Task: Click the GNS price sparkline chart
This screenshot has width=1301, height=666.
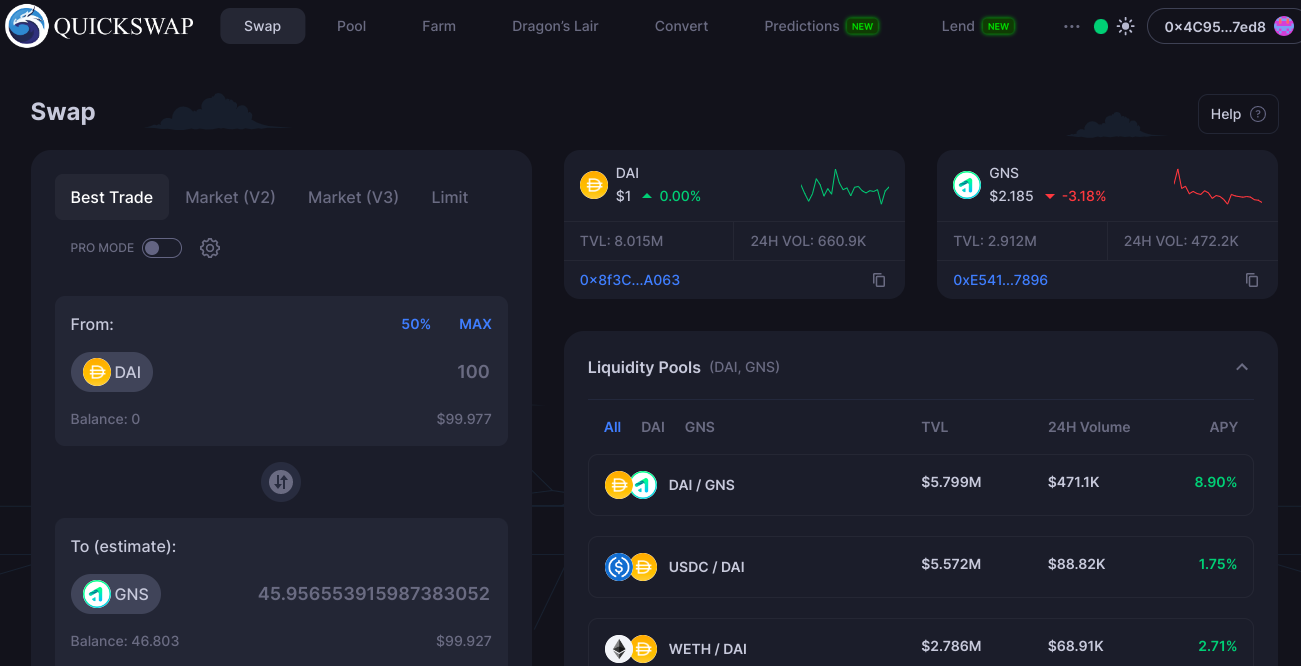Action: click(1217, 186)
